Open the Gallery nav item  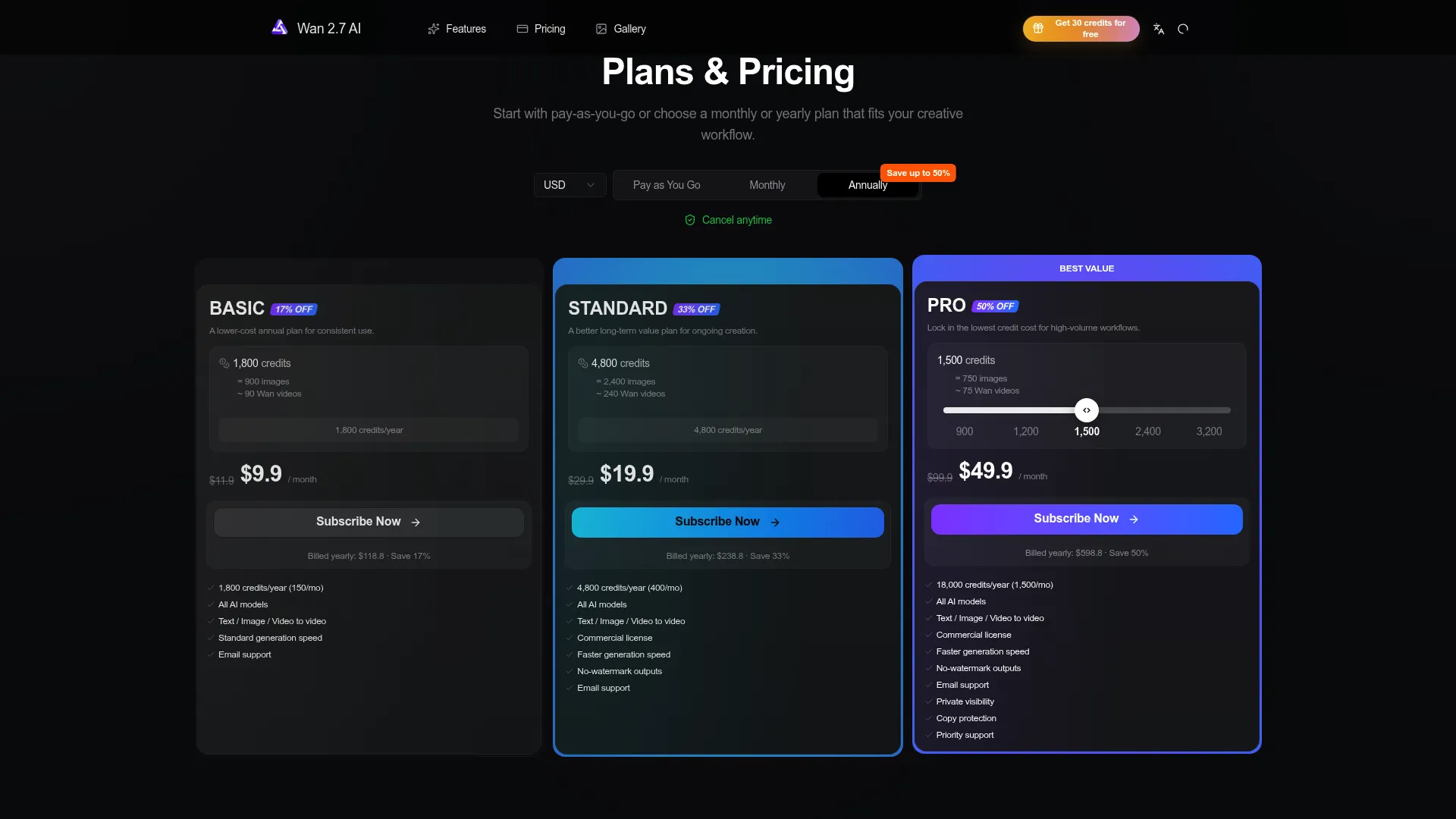629,29
